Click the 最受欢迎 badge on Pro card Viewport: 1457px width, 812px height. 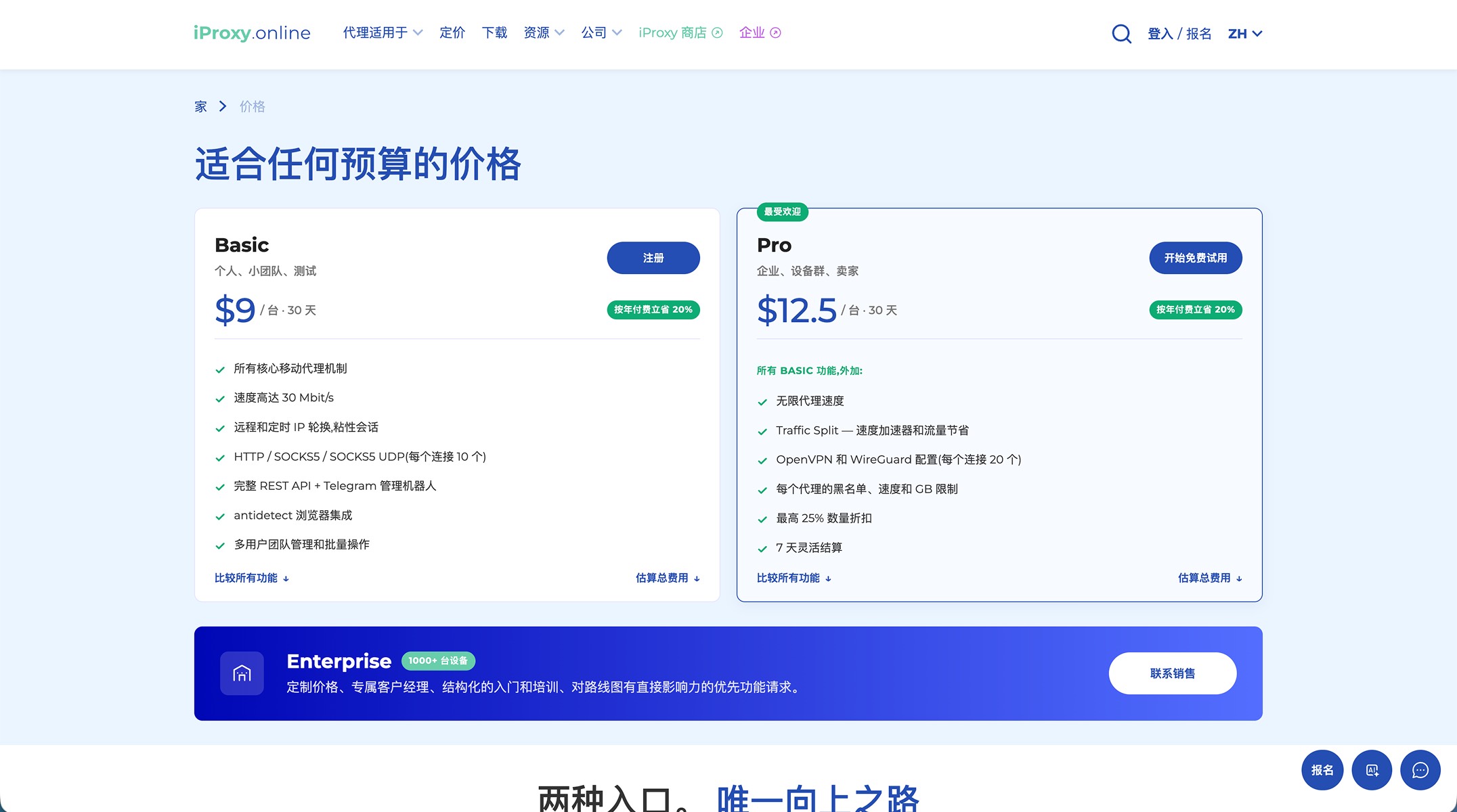pos(782,212)
